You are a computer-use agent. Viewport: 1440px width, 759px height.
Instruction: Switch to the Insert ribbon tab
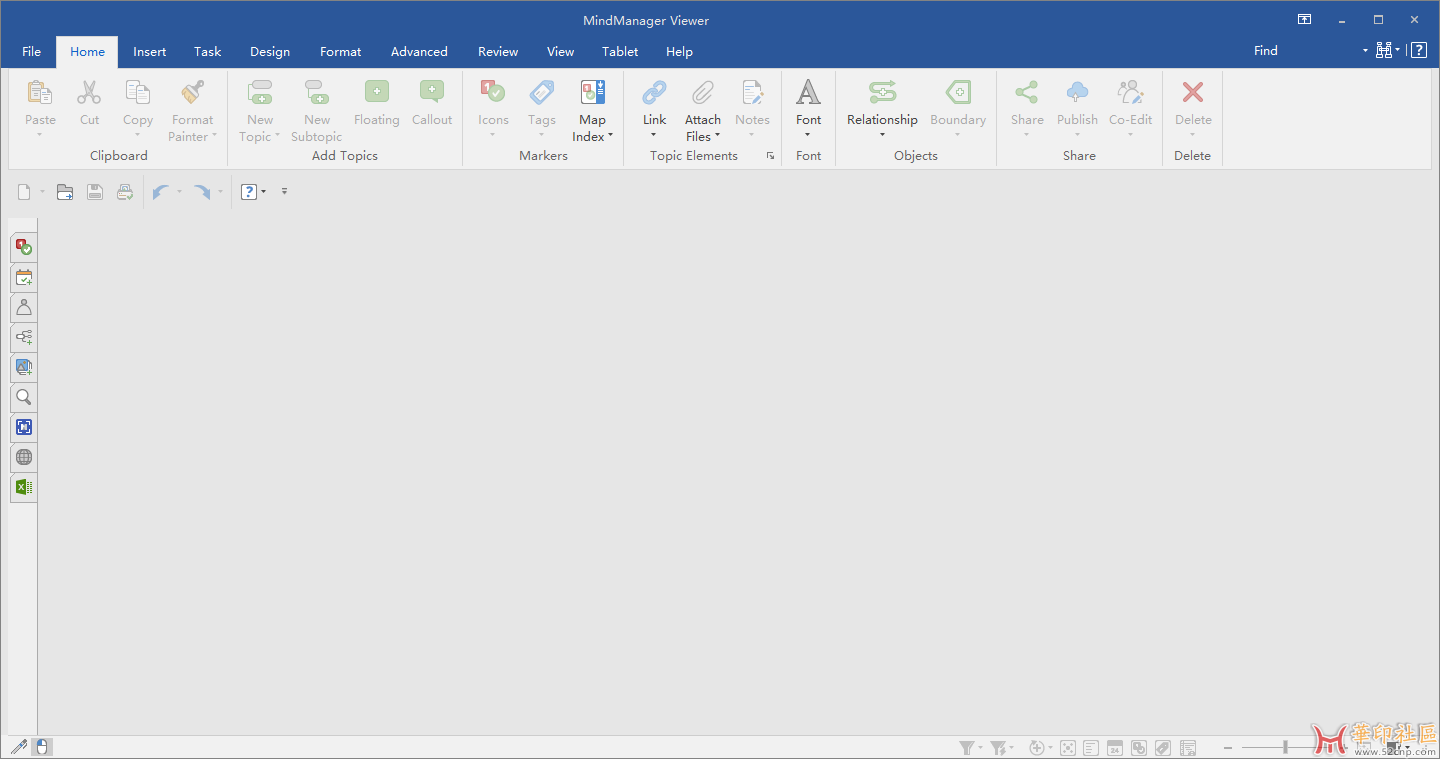(x=150, y=52)
